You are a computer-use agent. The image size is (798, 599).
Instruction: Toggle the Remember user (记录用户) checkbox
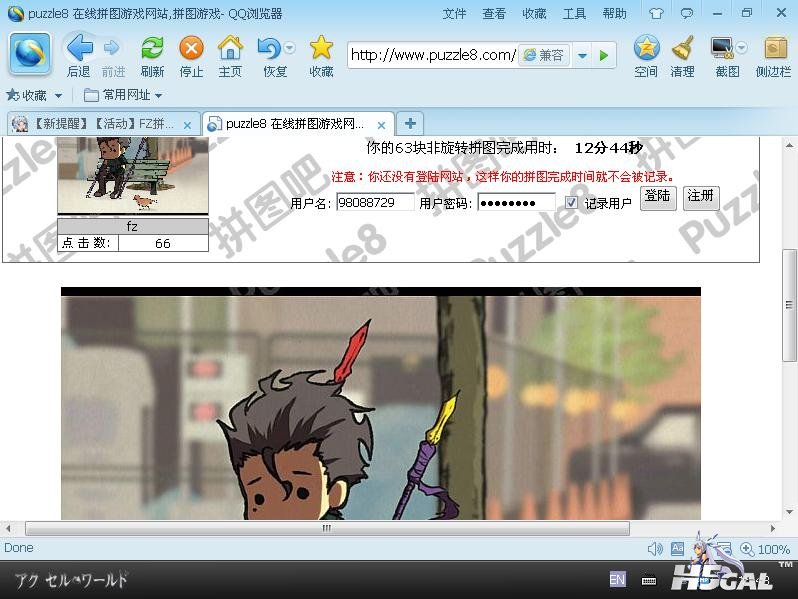click(x=571, y=203)
